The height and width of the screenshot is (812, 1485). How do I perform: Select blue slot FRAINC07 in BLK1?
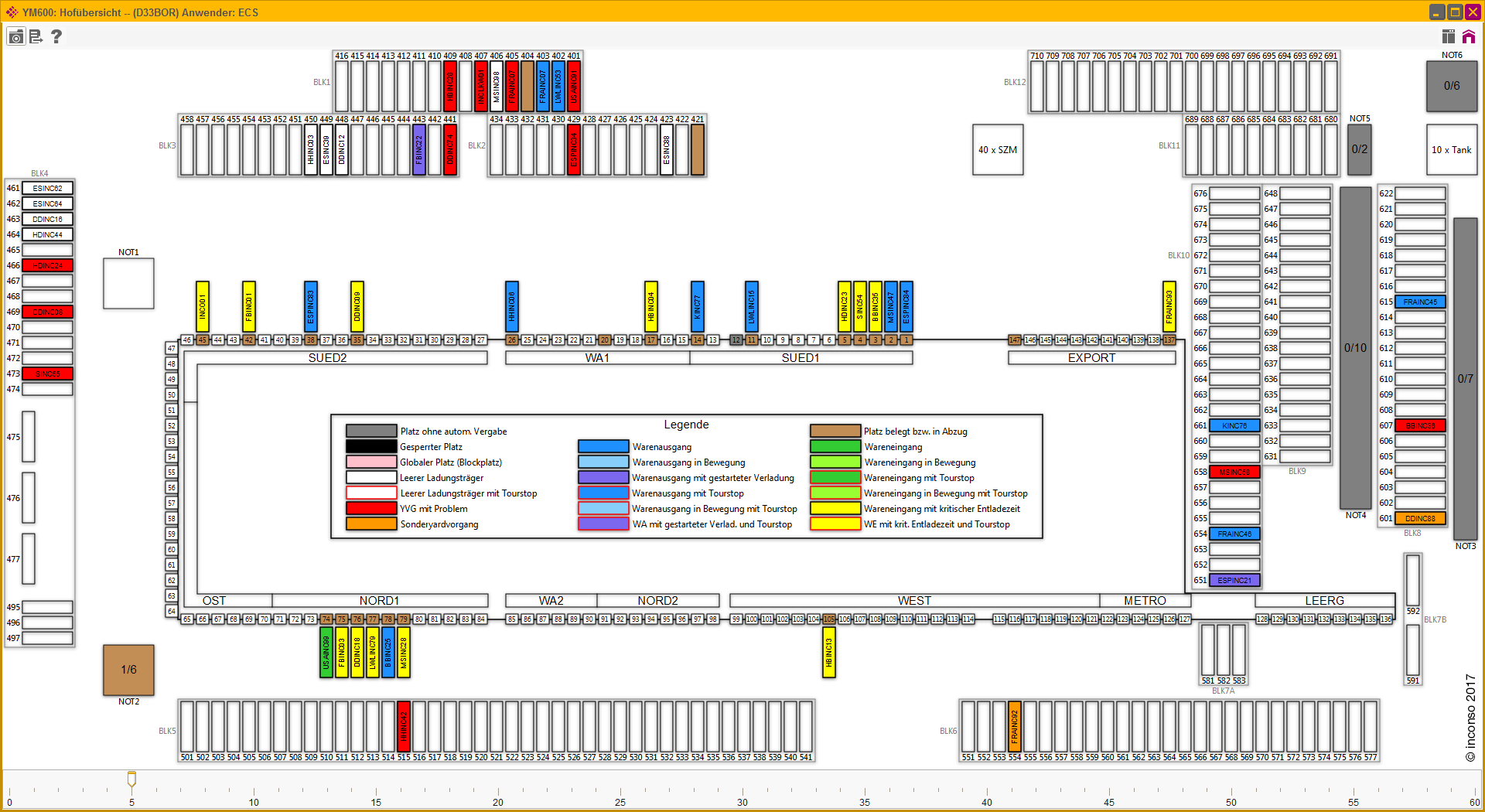(543, 87)
